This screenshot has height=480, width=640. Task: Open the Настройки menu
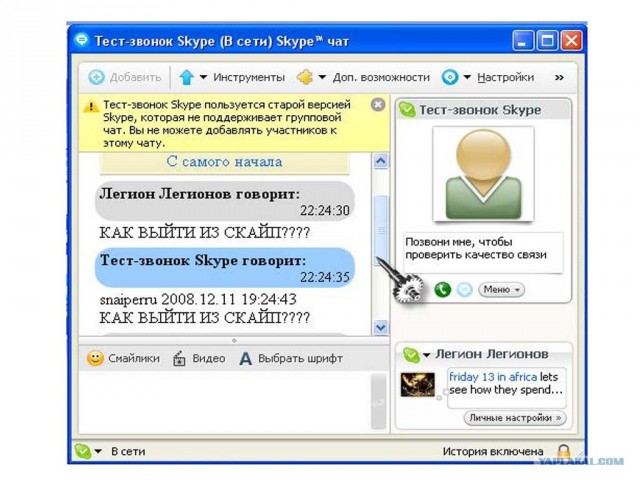tap(505, 77)
